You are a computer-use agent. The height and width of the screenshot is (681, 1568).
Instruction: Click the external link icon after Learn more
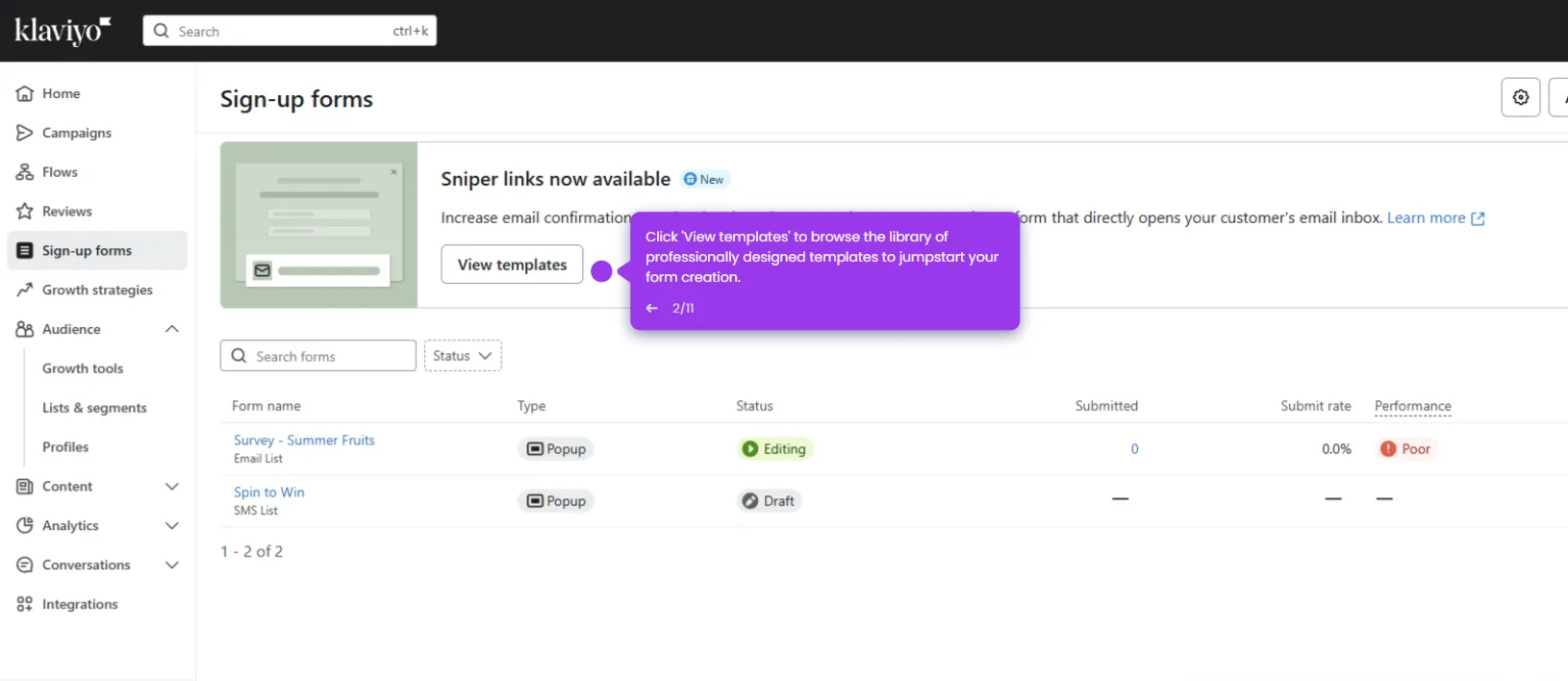(x=1479, y=218)
